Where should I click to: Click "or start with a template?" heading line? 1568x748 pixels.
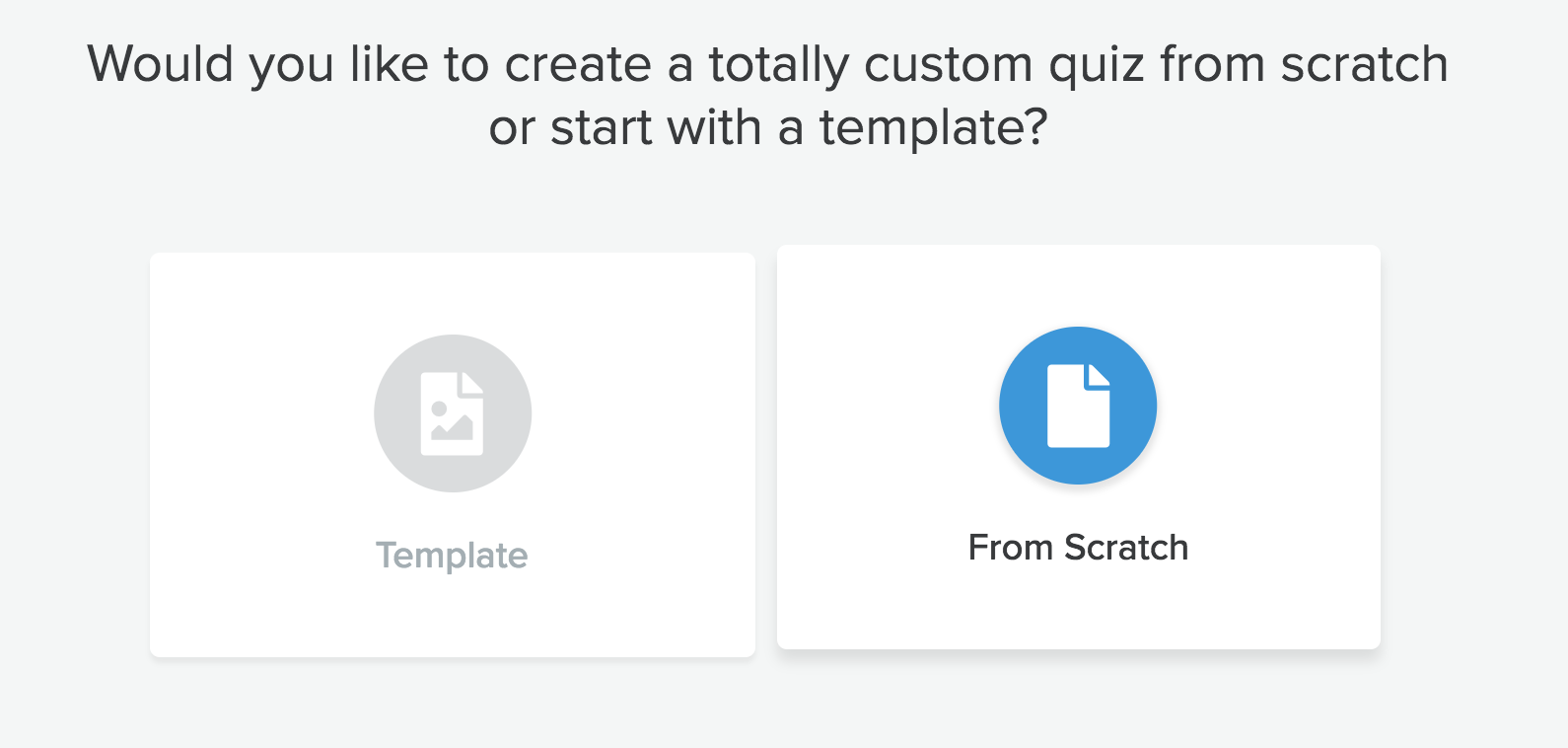(768, 128)
